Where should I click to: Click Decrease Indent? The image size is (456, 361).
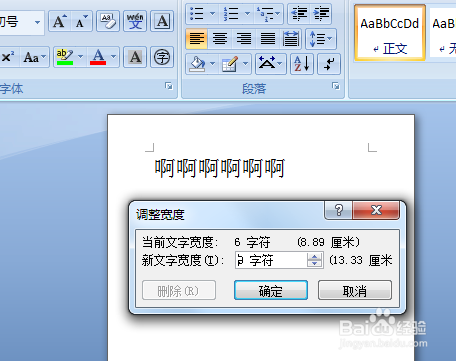[299, 14]
